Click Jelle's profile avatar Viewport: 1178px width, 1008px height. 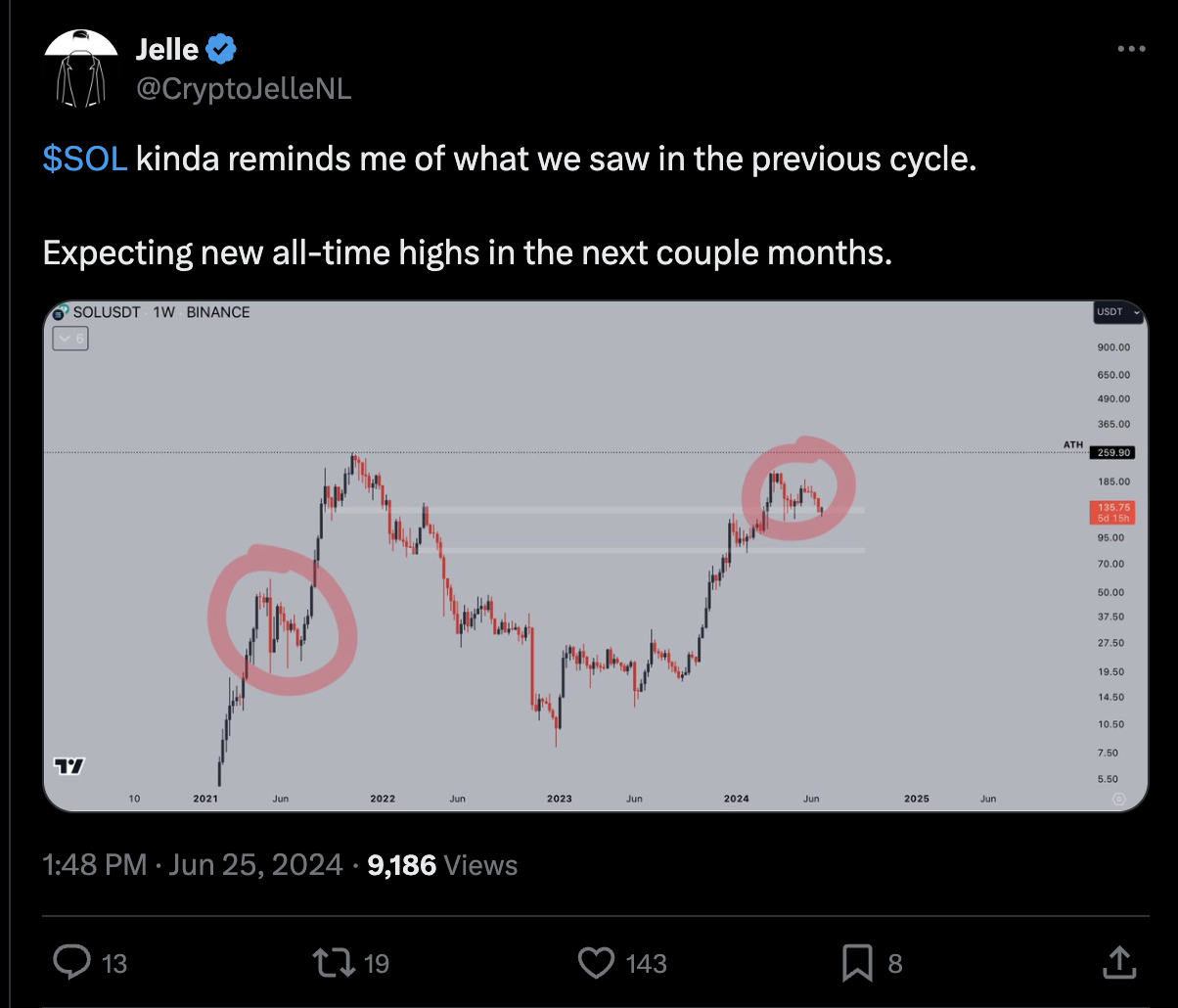tap(83, 69)
